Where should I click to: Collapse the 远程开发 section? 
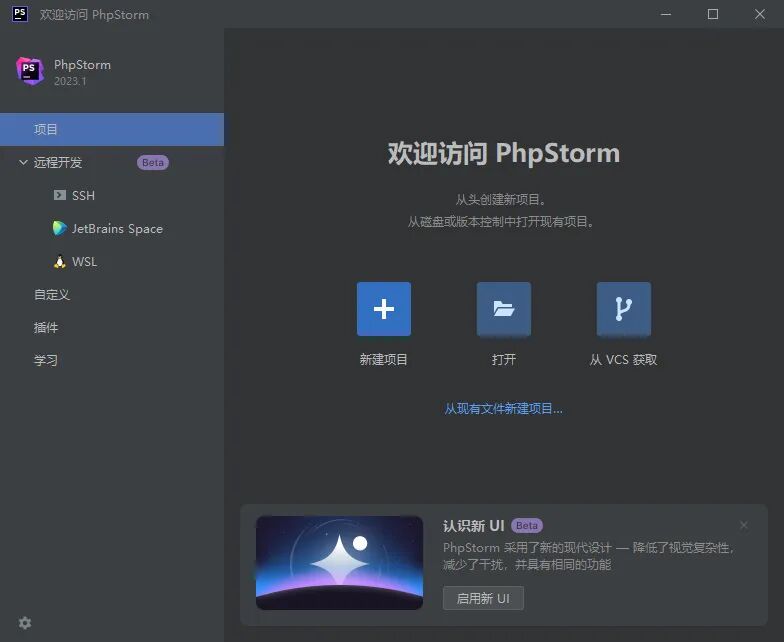[x=23, y=162]
